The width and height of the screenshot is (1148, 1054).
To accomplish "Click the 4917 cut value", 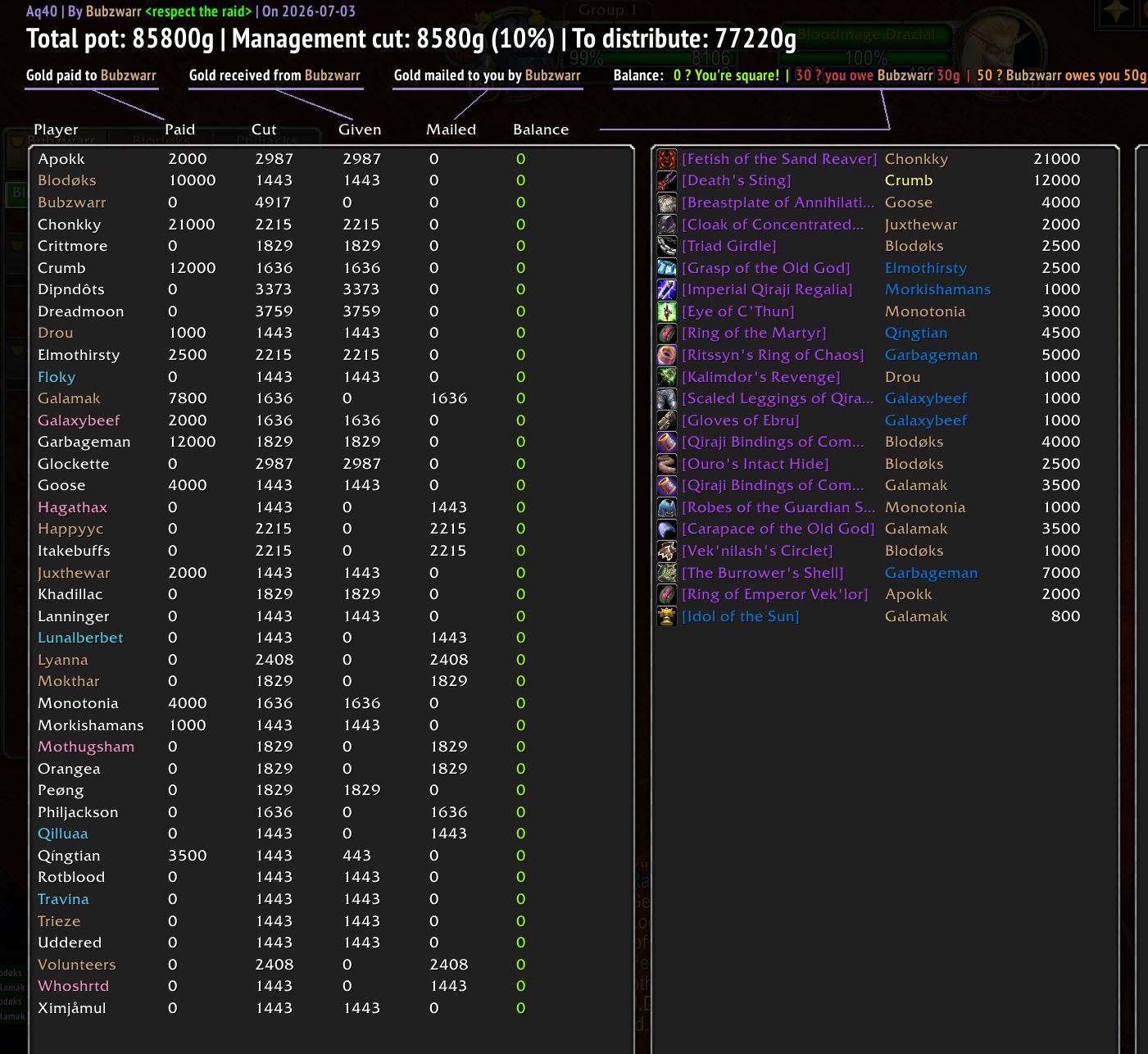I will (274, 202).
